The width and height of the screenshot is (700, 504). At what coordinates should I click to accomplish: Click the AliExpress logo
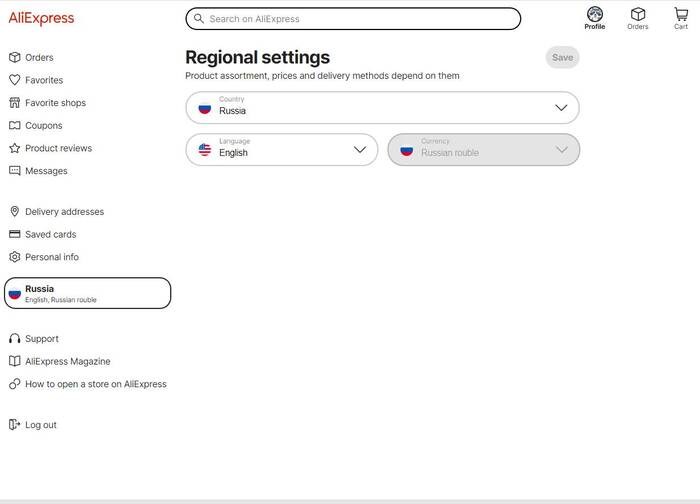[x=41, y=18]
